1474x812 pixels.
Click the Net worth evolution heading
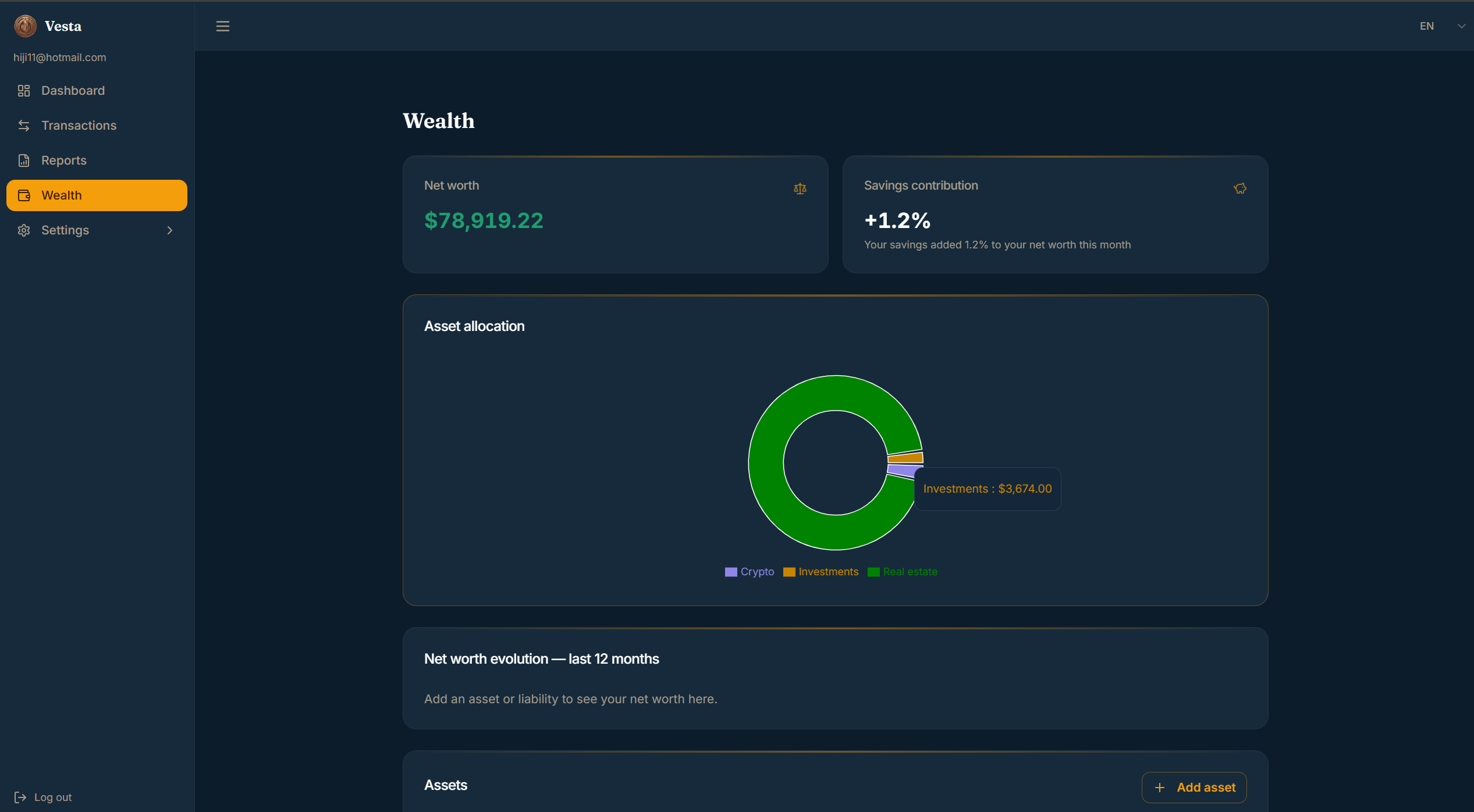click(542, 659)
